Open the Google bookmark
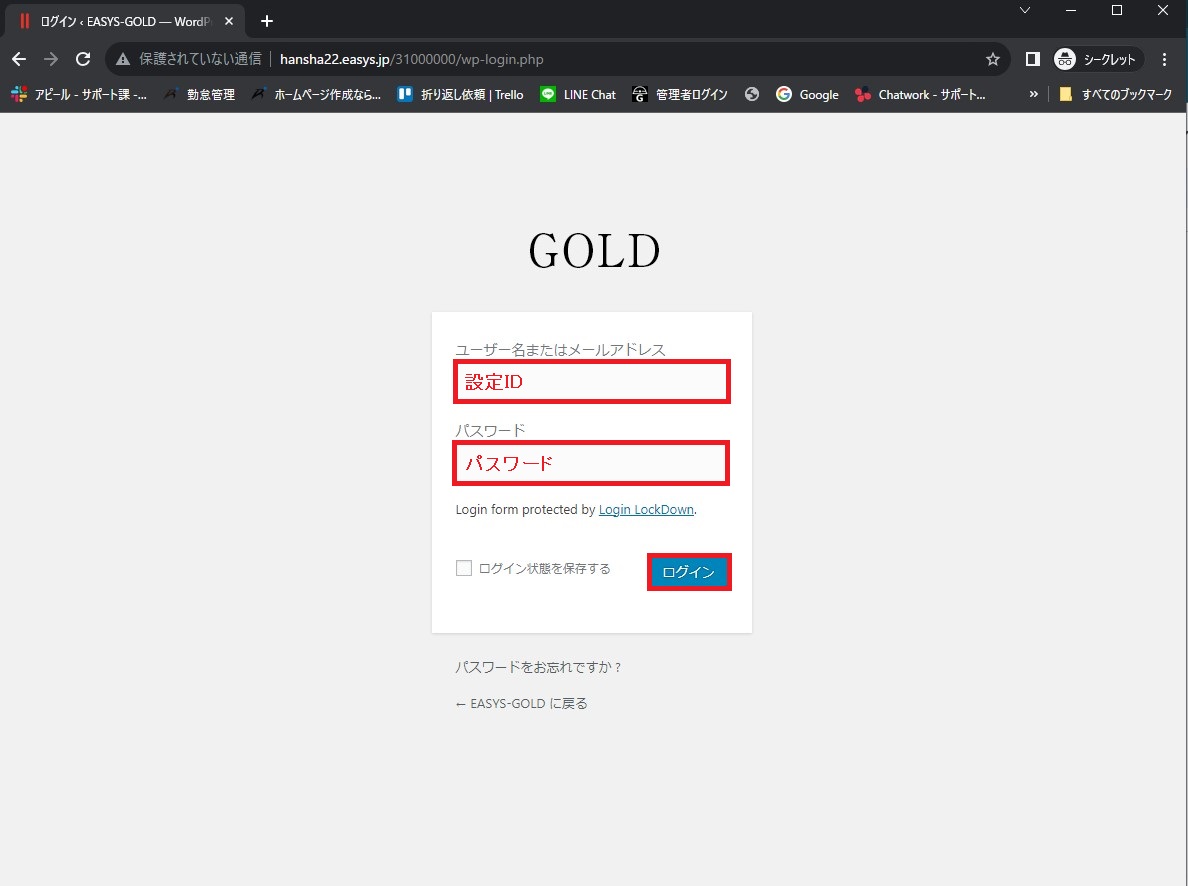Image resolution: width=1188 pixels, height=886 pixels. point(807,94)
